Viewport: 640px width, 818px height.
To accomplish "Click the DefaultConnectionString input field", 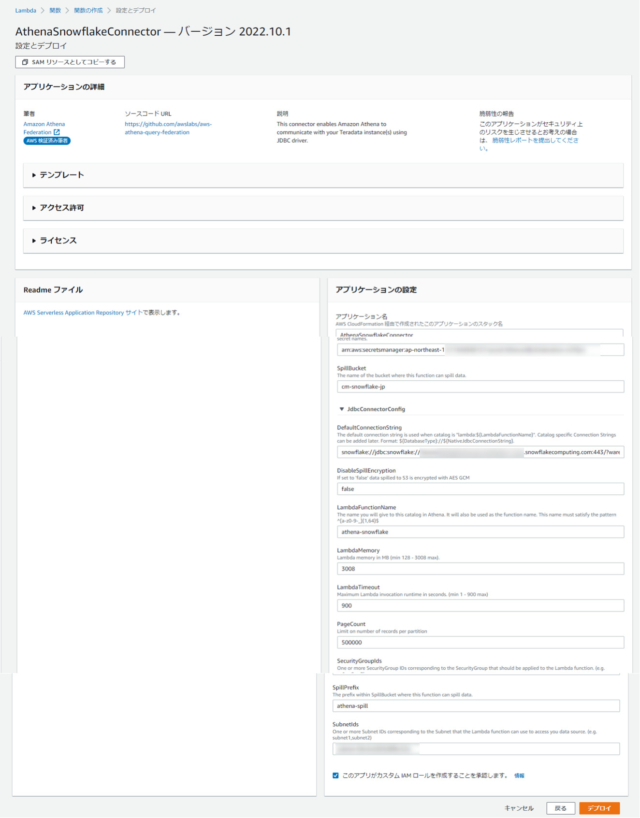I will pos(480,452).
